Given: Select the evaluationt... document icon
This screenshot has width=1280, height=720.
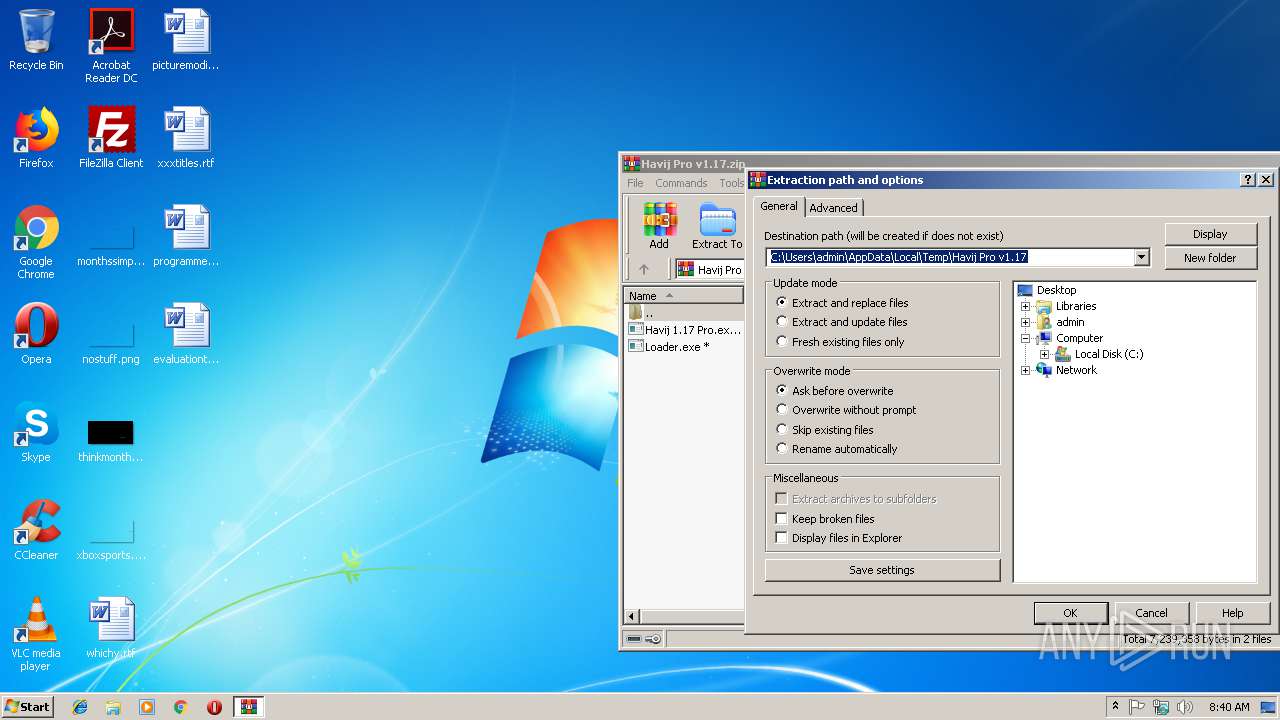Looking at the screenshot, I should (186, 334).
